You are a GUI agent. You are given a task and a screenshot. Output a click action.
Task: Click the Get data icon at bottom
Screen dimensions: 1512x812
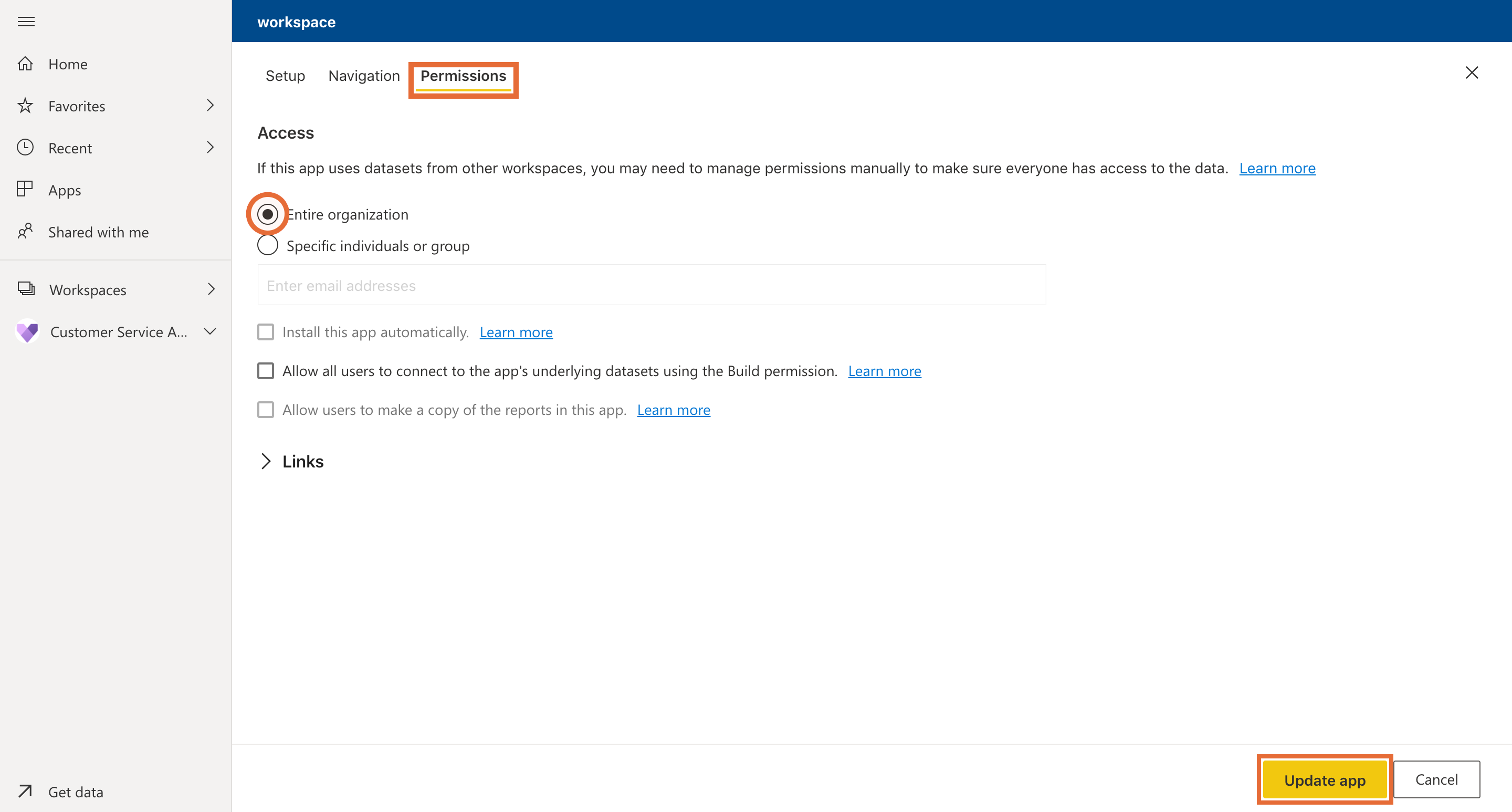[27, 790]
